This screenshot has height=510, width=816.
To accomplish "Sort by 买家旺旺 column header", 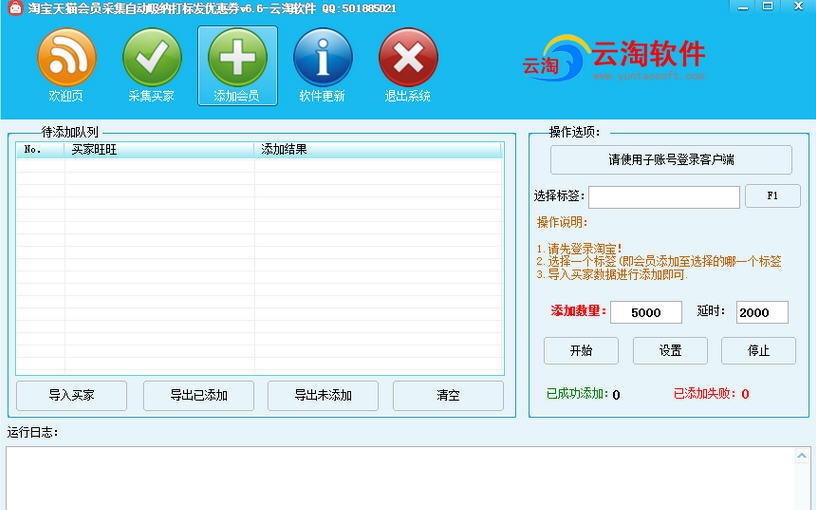I will (159, 150).
